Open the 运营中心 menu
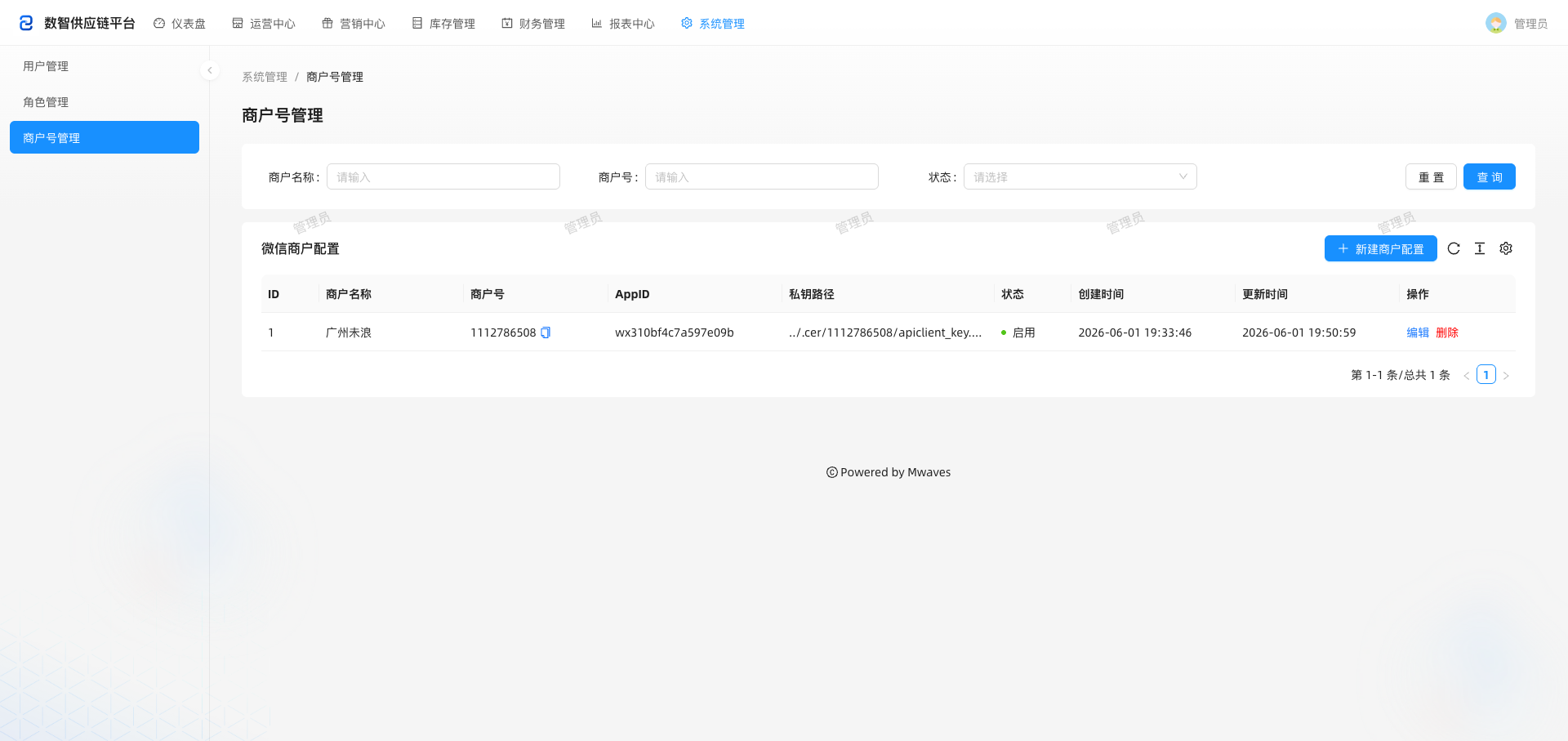The image size is (1568, 741). tap(264, 24)
